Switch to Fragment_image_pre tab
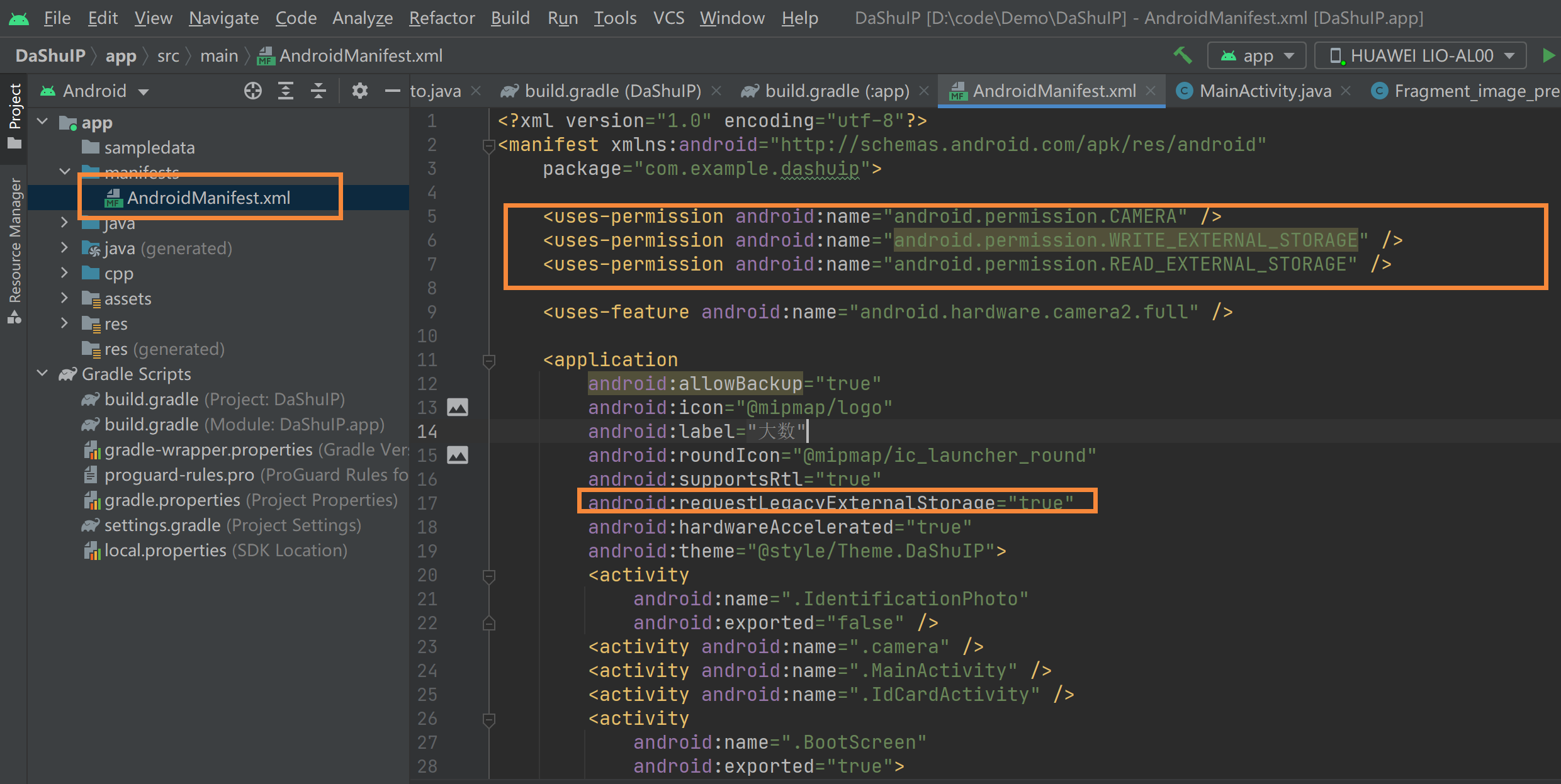 coord(1465,91)
